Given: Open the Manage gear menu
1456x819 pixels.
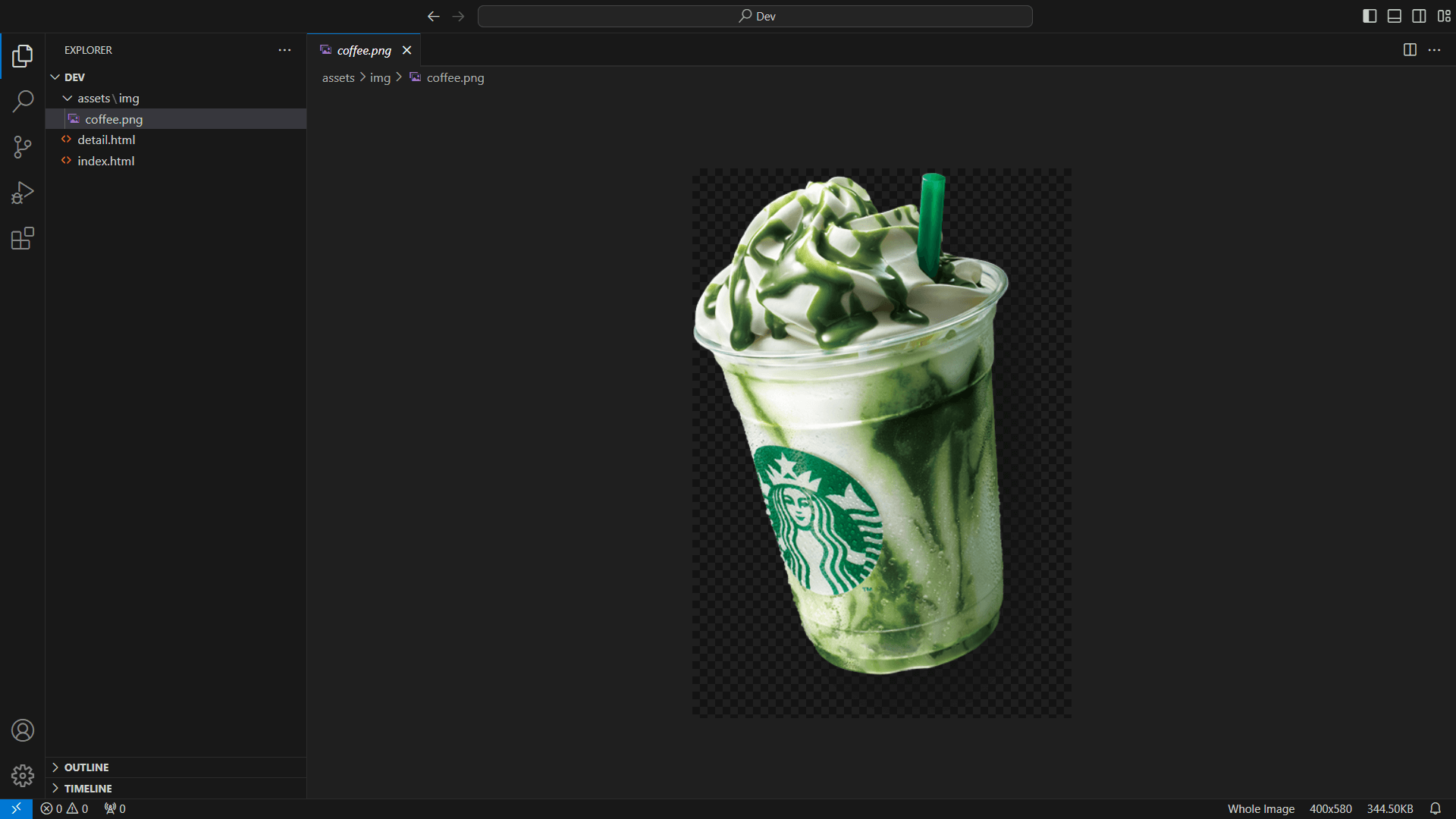Looking at the screenshot, I should [23, 776].
